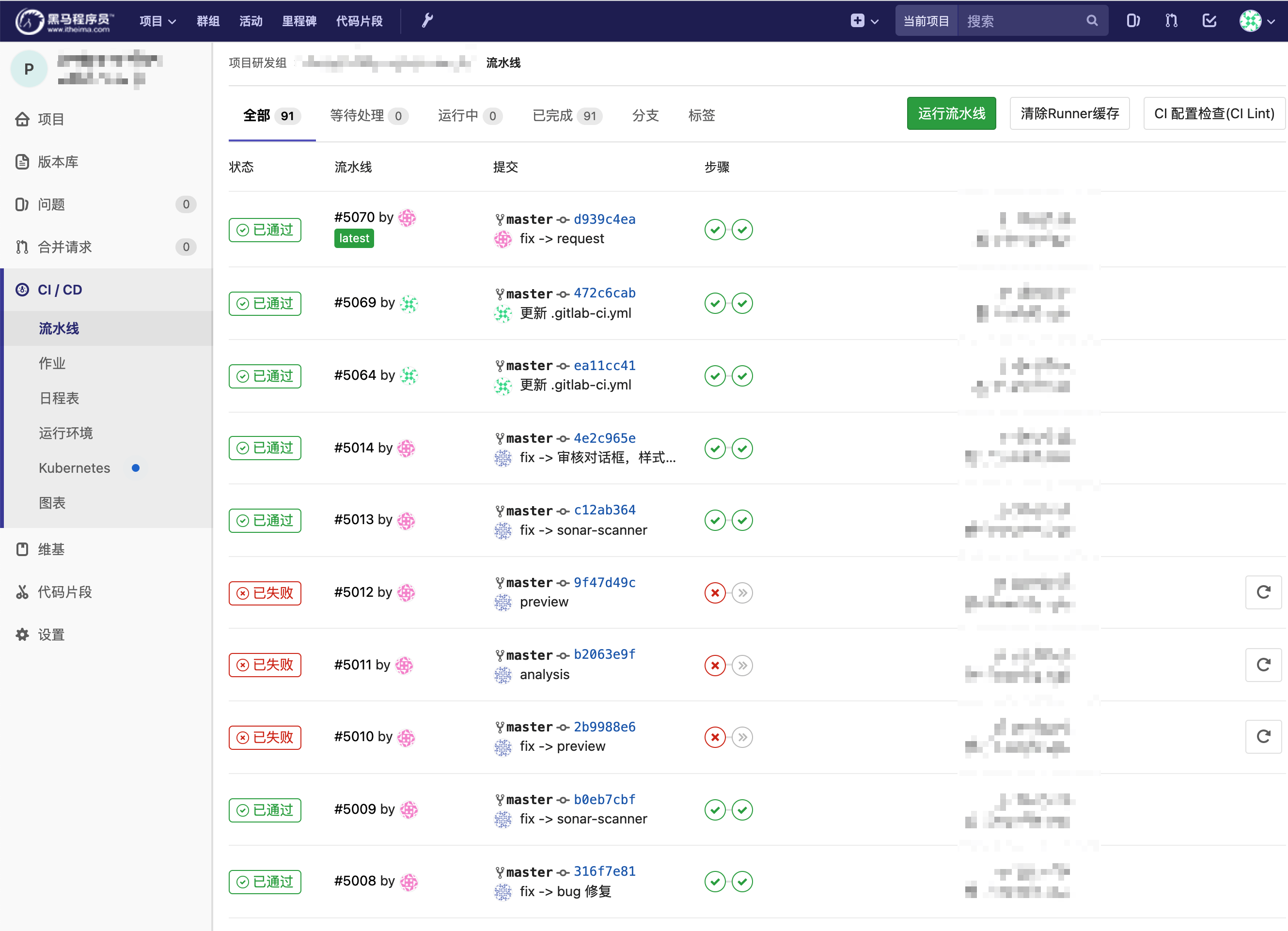Click the 运行流水线 button
Screen dimensions: 1288x931
tap(951, 113)
